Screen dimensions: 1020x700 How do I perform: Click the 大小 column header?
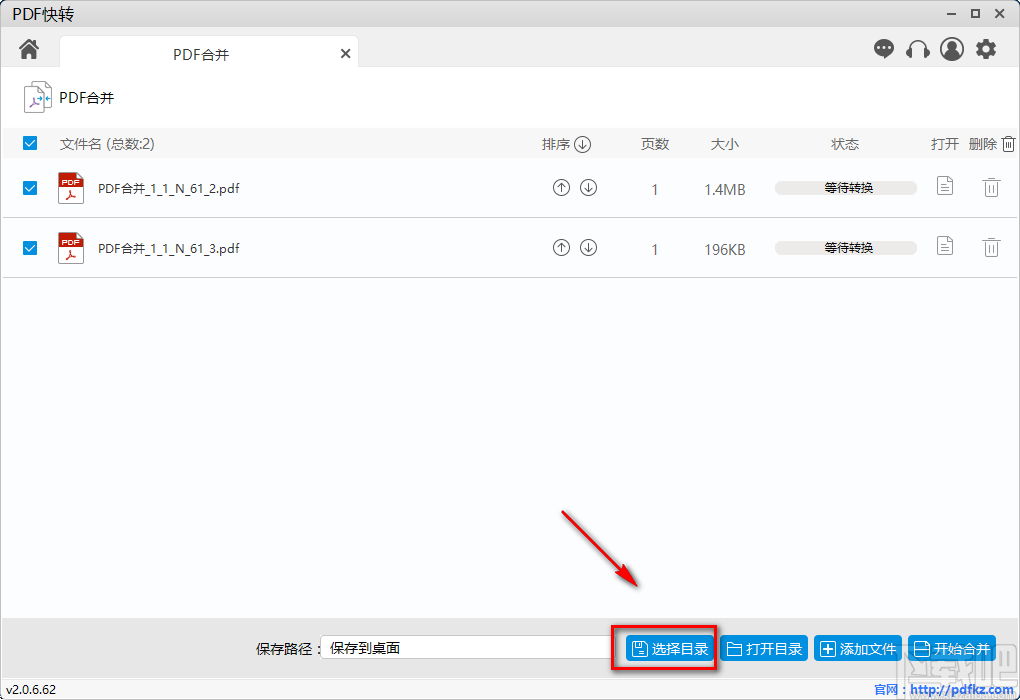click(x=725, y=144)
